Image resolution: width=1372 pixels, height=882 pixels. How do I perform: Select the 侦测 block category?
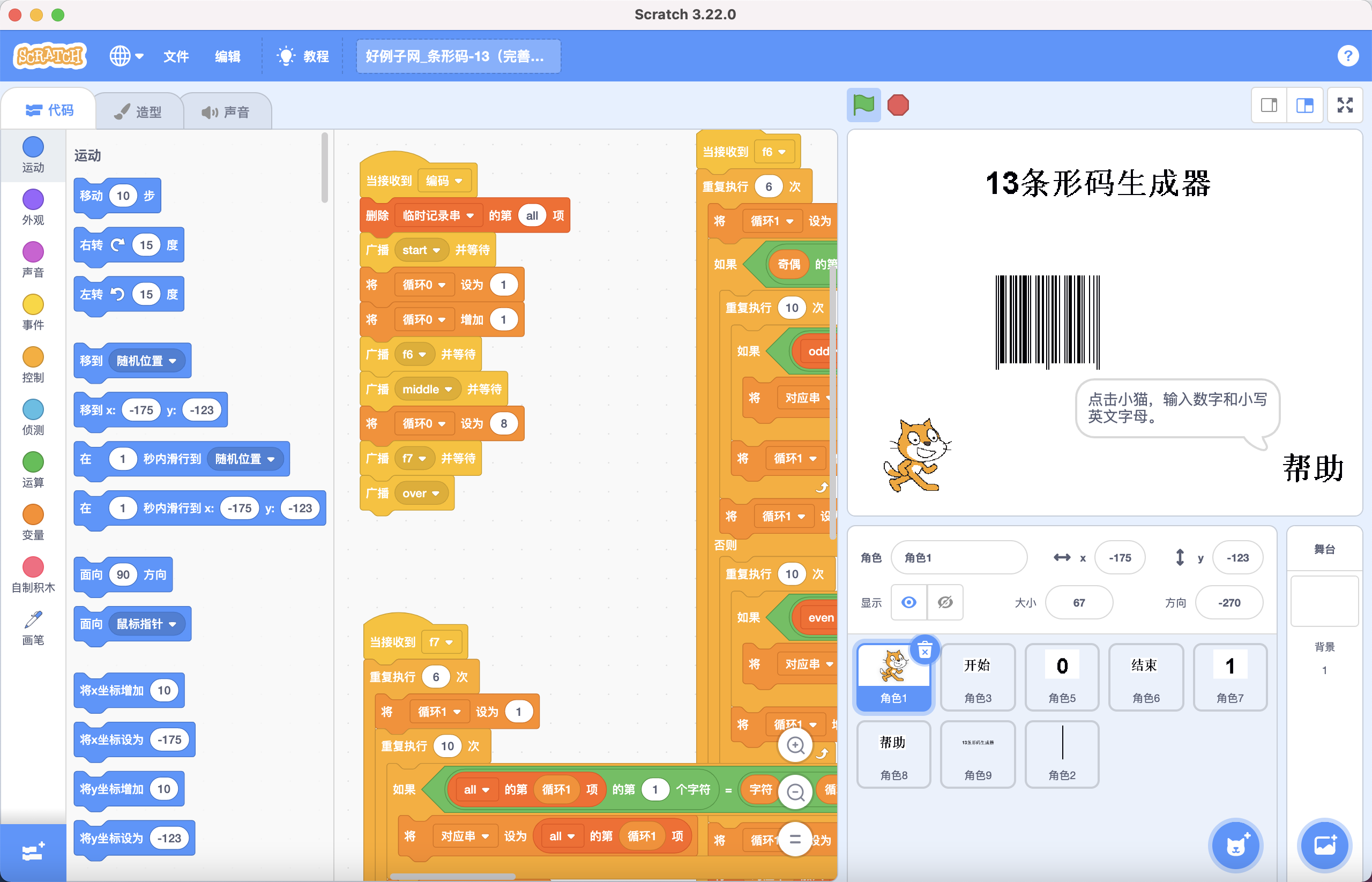pyautogui.click(x=33, y=417)
